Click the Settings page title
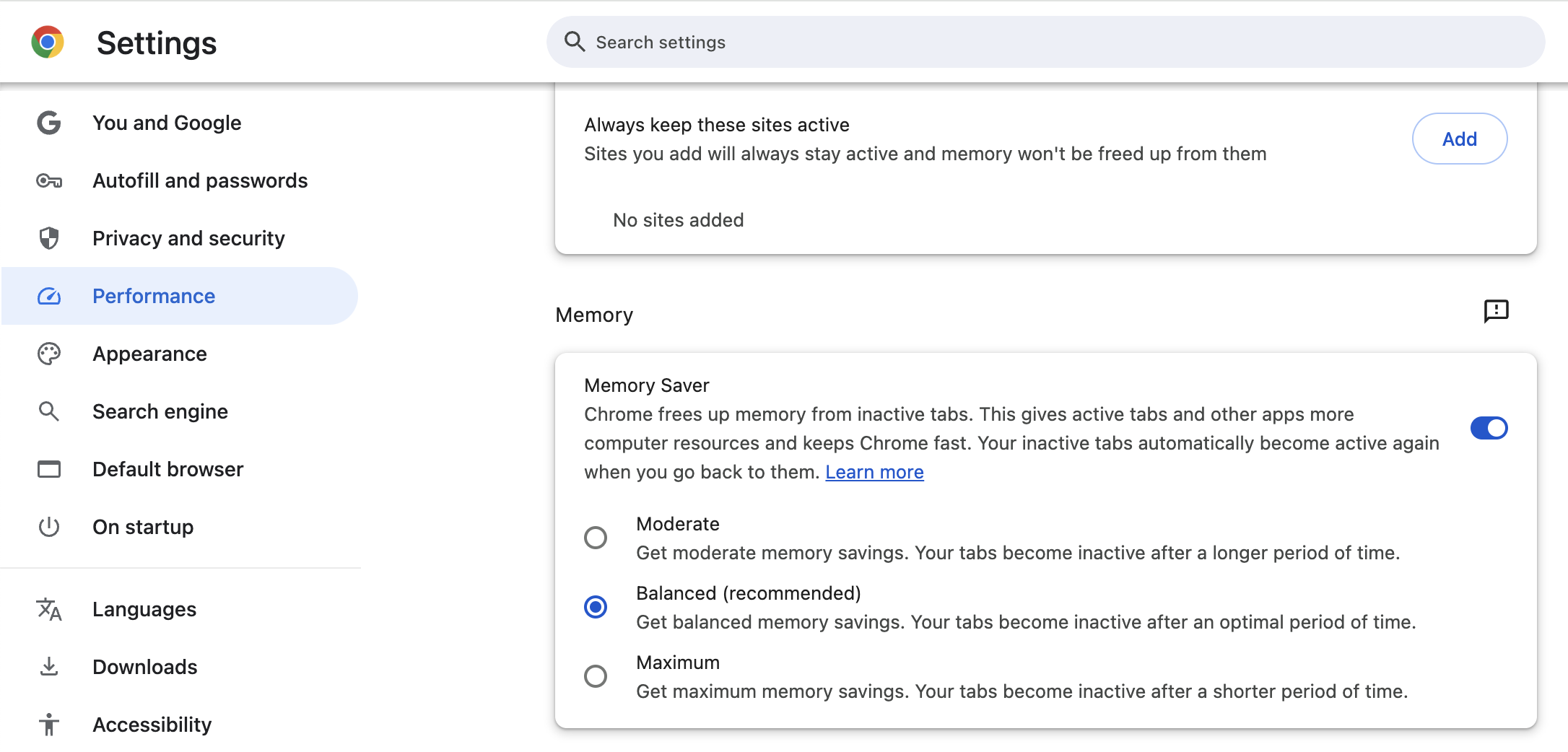1568x752 pixels. pyautogui.click(x=157, y=43)
